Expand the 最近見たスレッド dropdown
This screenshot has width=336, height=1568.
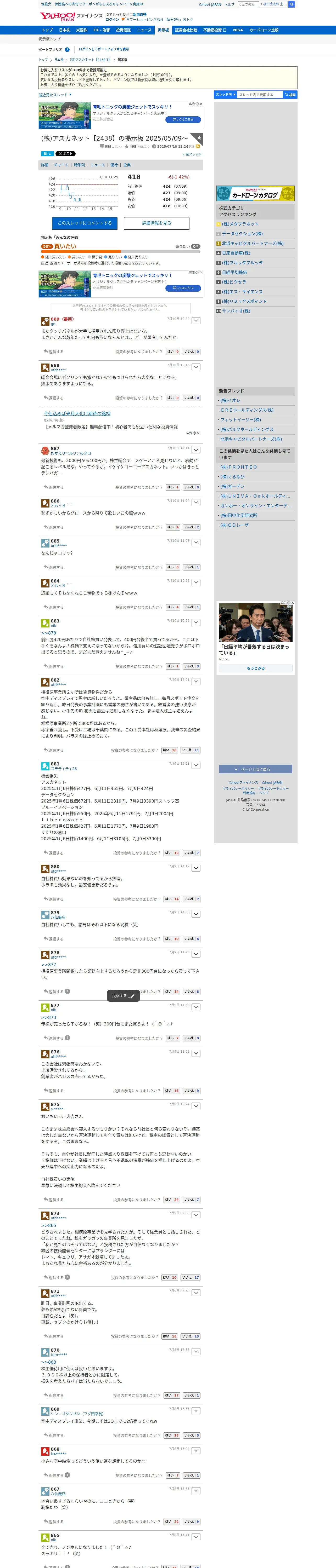(55, 95)
